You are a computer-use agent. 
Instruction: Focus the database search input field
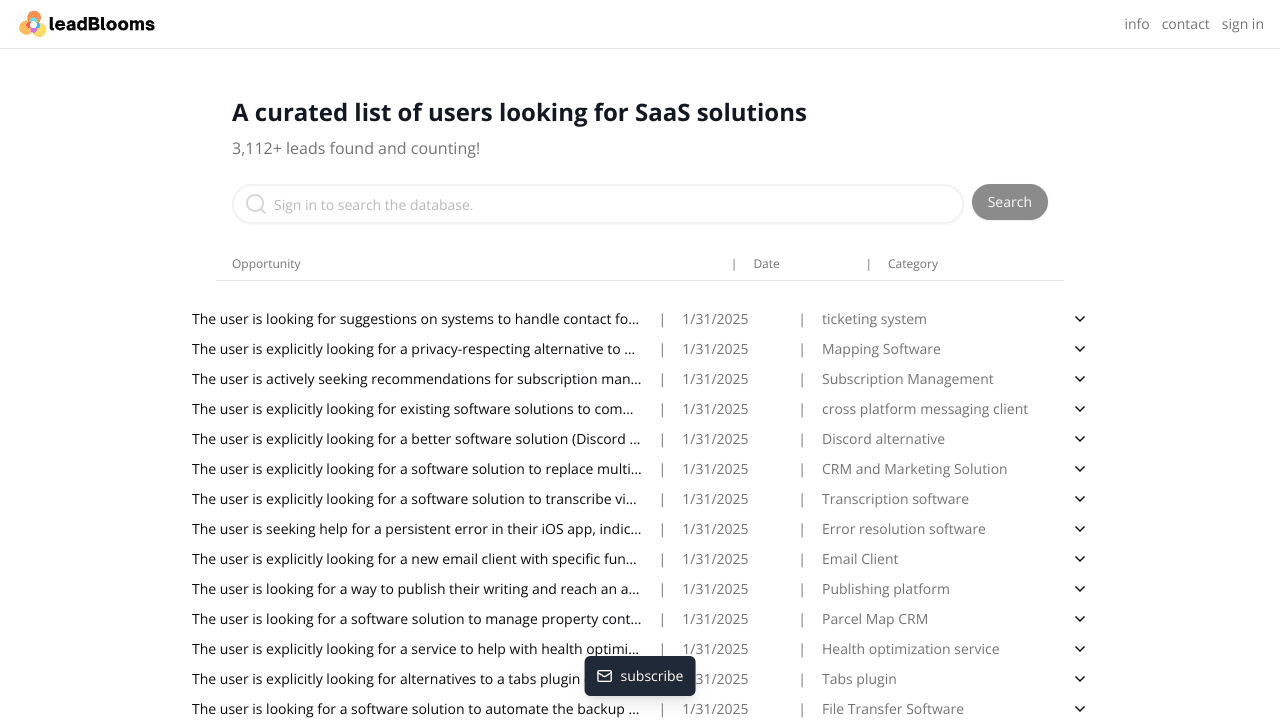coord(610,204)
